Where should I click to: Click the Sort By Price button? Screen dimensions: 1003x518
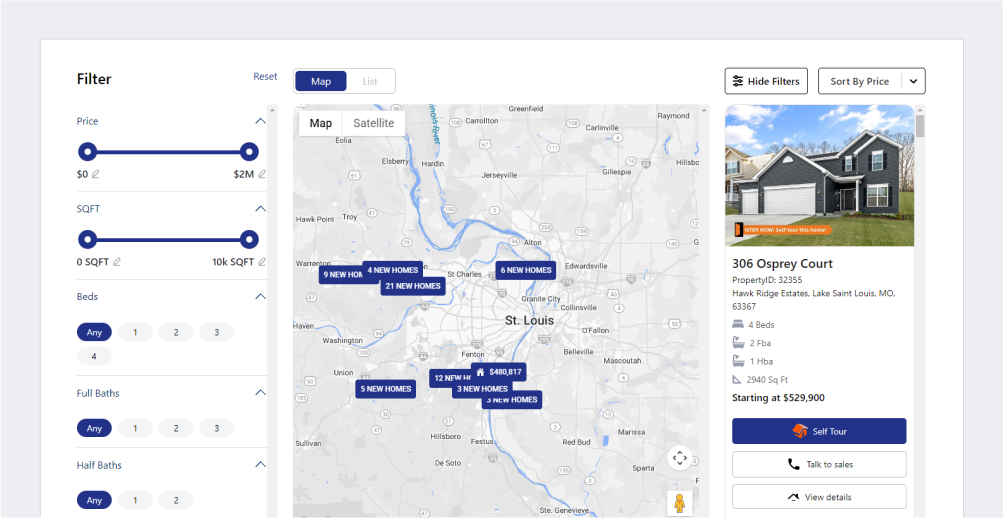click(860, 81)
